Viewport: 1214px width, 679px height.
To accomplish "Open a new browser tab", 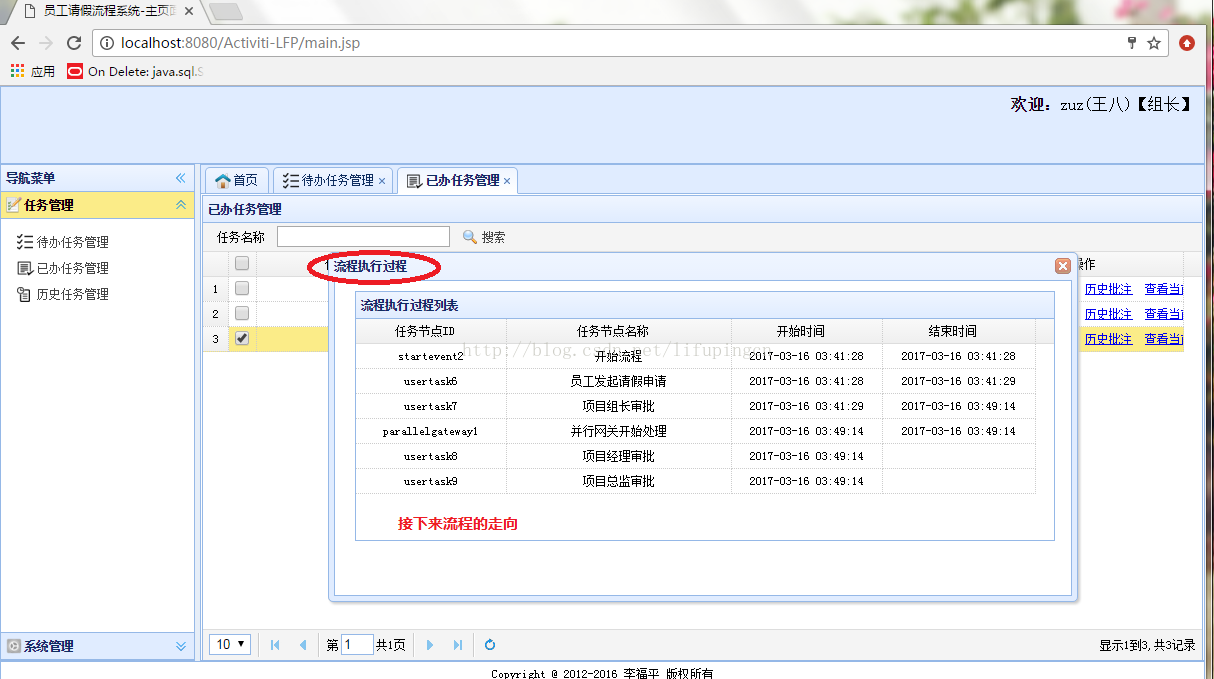I will coord(227,12).
